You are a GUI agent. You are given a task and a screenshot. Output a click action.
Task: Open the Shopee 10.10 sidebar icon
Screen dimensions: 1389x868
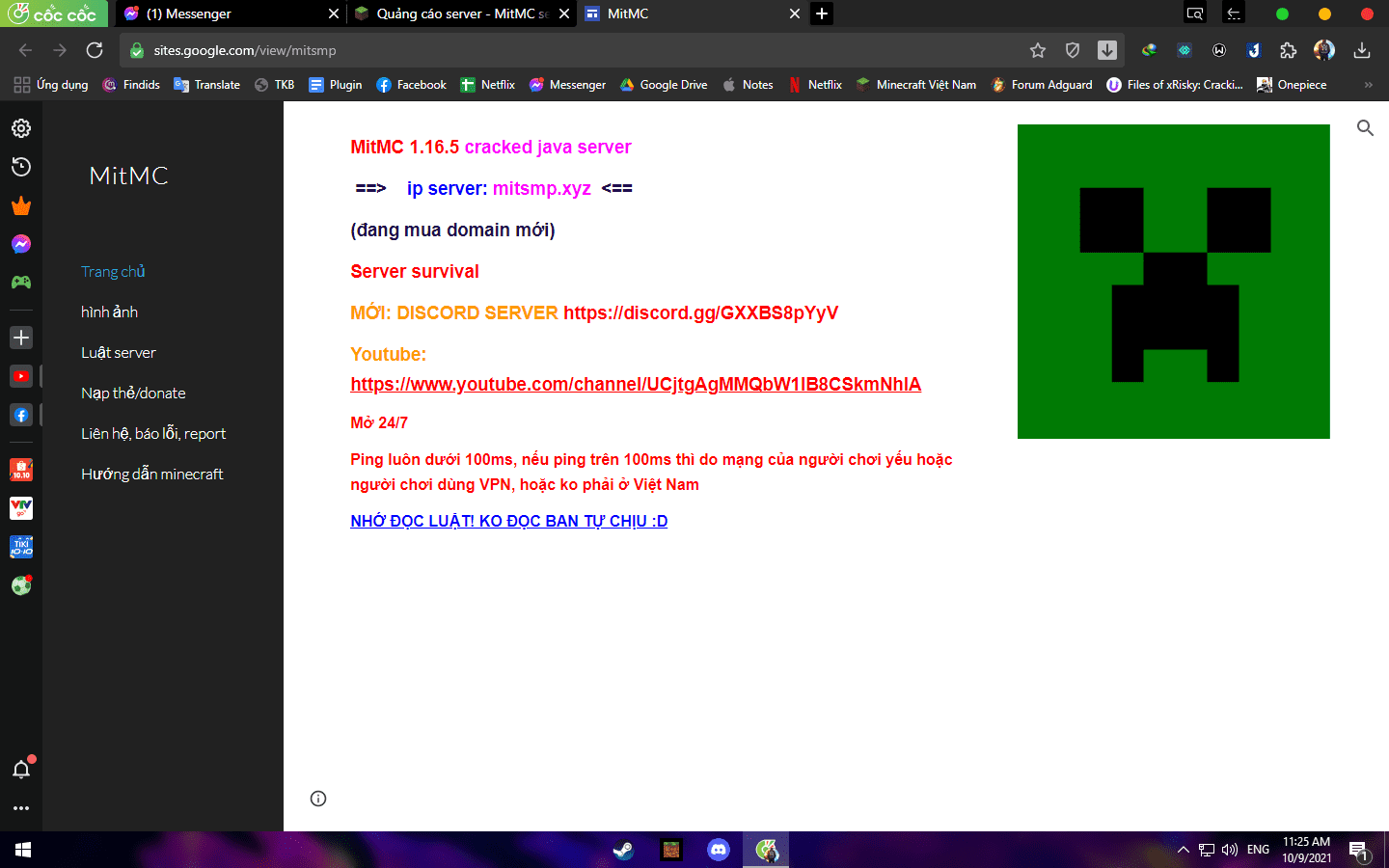(x=21, y=470)
